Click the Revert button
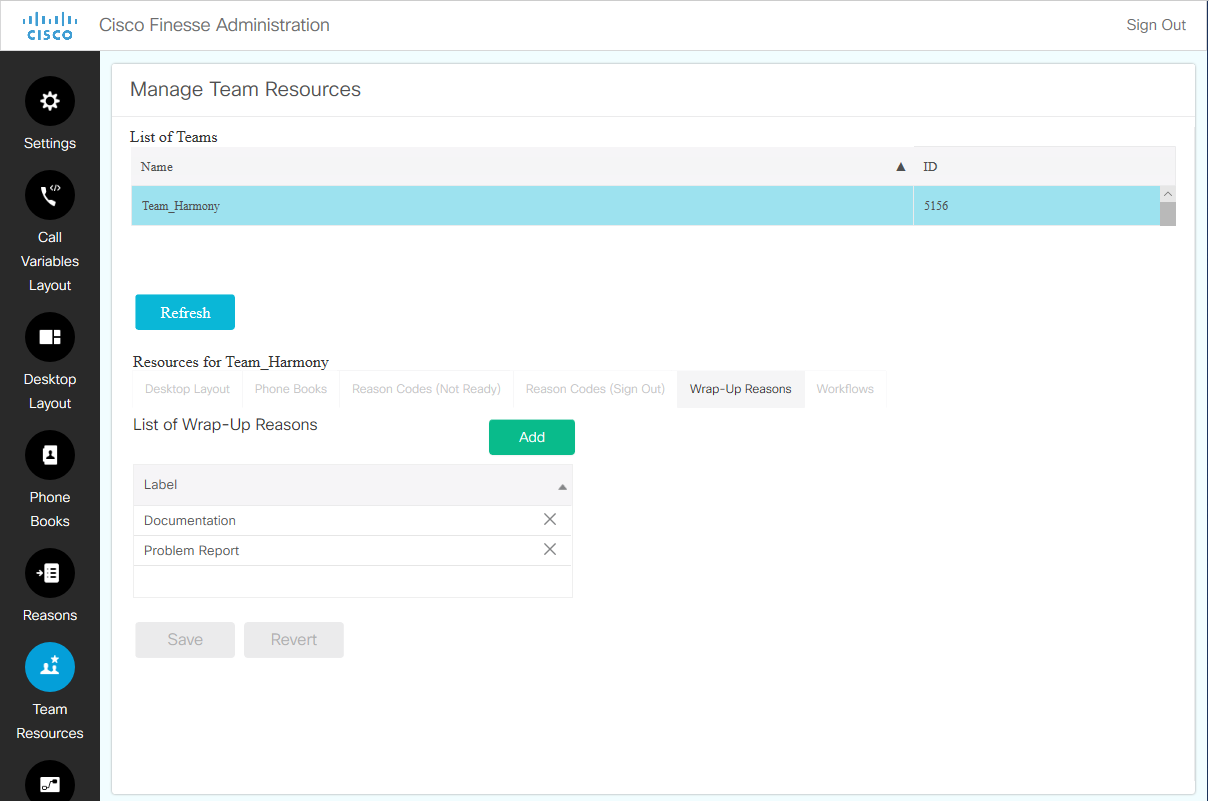The image size is (1209, 801). (x=294, y=640)
